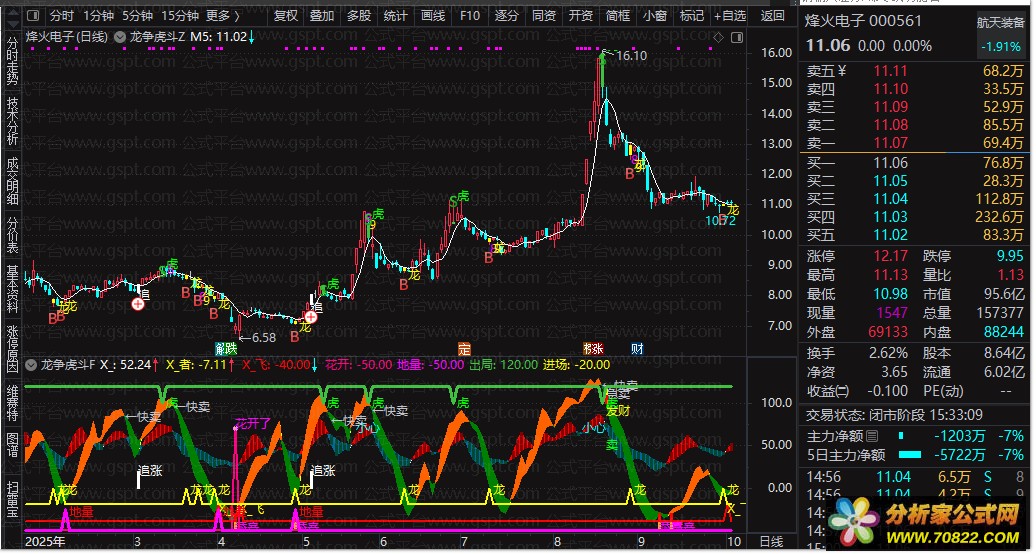Screen dimensions: 1036x554
Task: Click the 跌停 value 9.95
Action: (1008, 257)
